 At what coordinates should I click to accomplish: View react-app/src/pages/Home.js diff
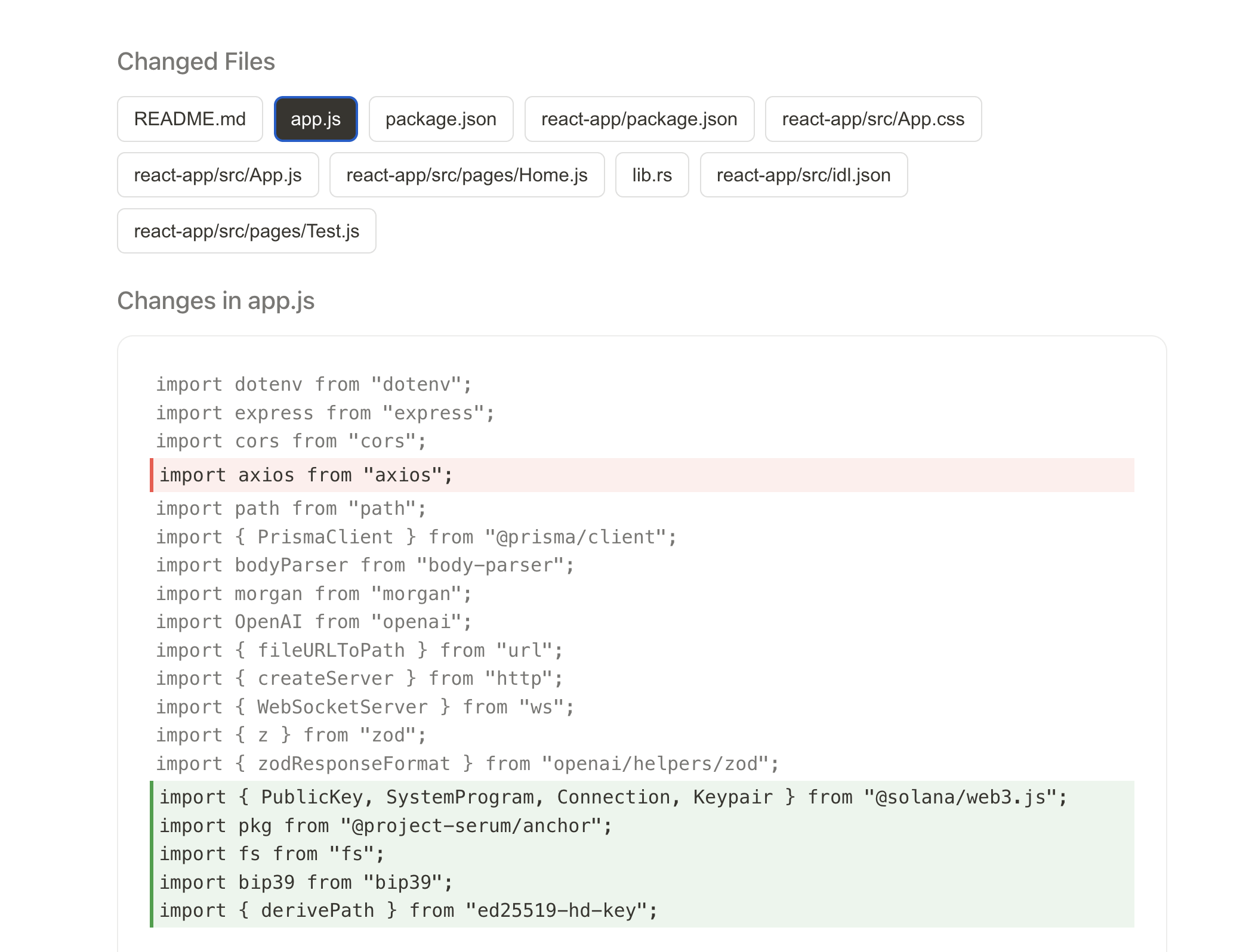point(466,175)
